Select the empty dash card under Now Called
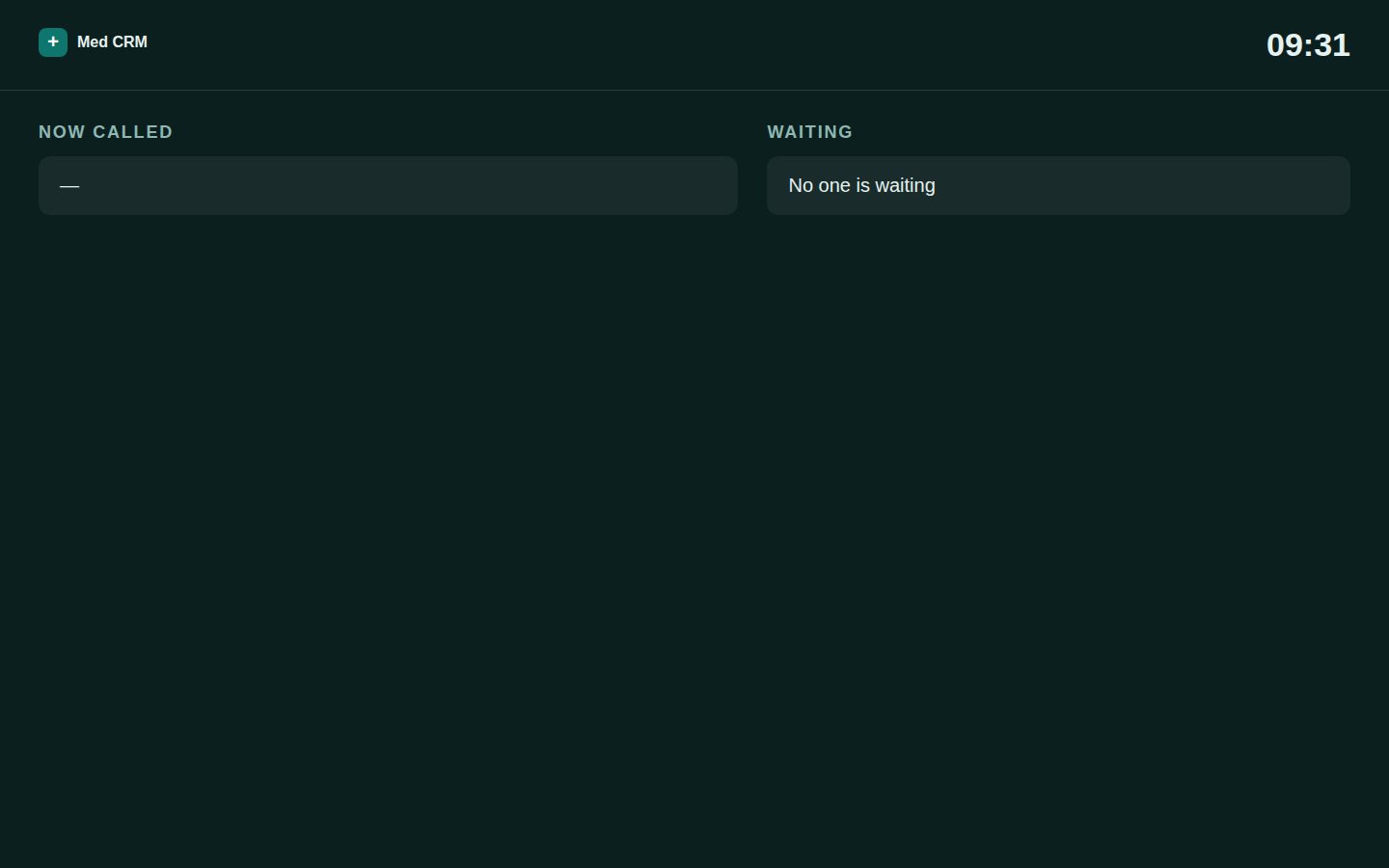1389x868 pixels. point(388,185)
